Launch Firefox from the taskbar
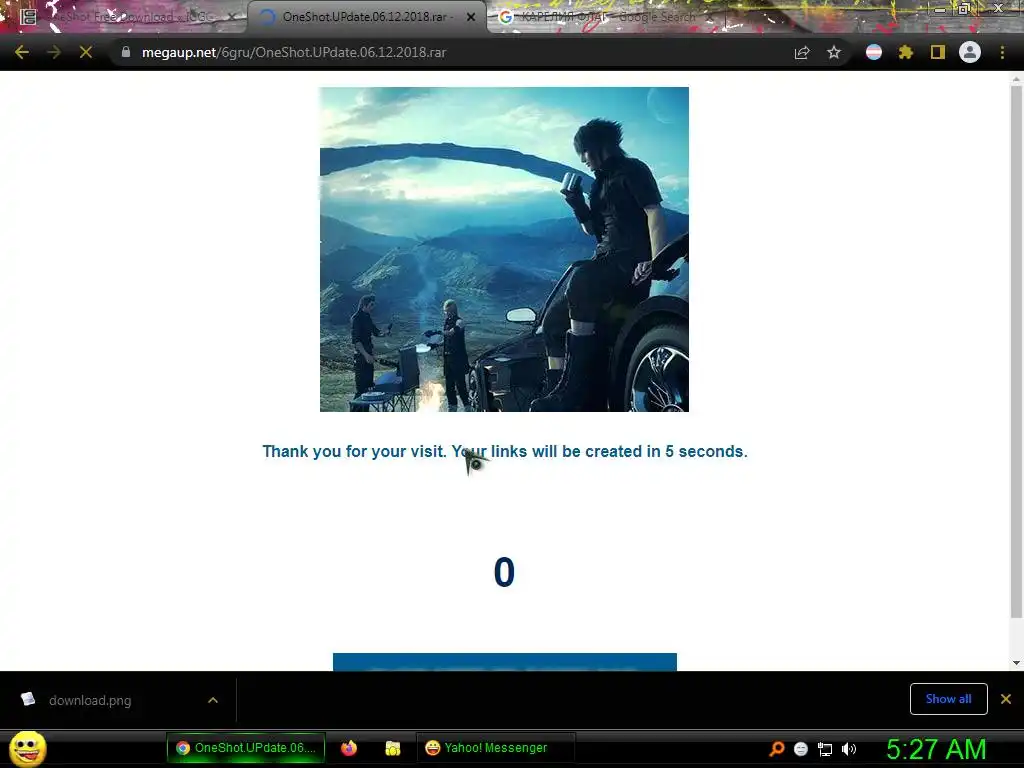Image resolution: width=1024 pixels, height=768 pixels. coord(349,748)
